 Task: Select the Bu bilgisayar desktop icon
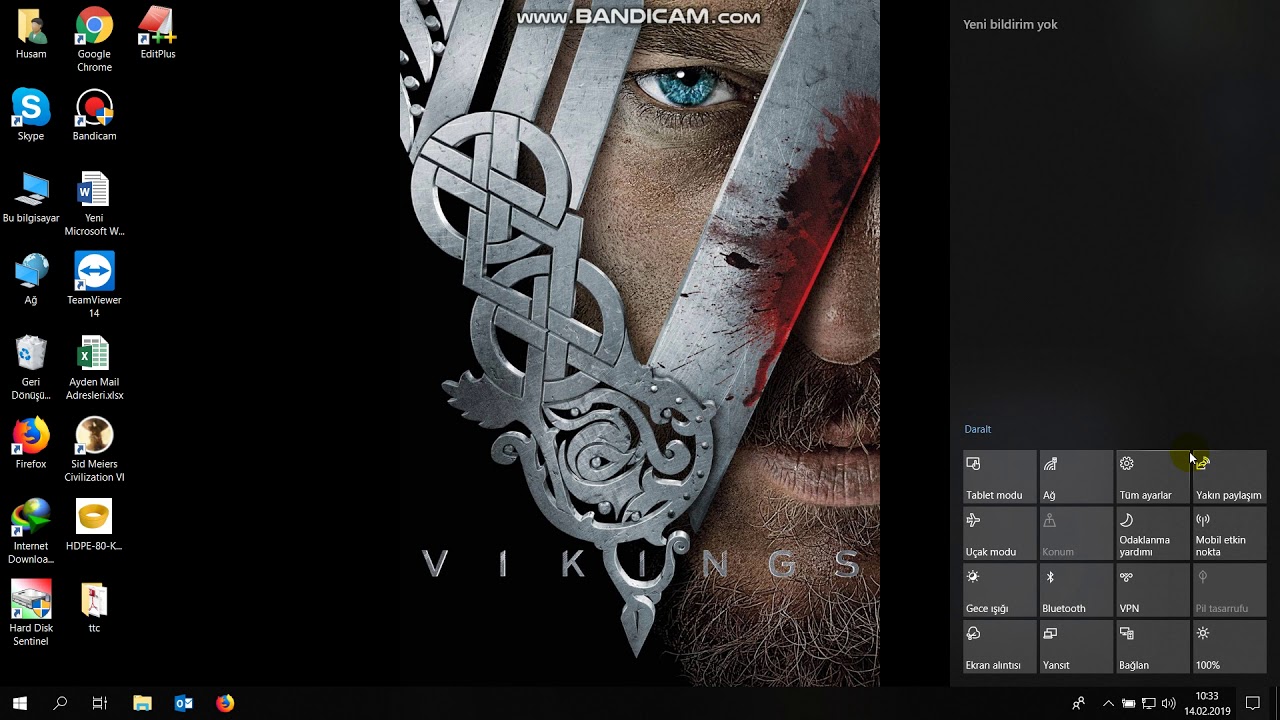[x=31, y=198]
